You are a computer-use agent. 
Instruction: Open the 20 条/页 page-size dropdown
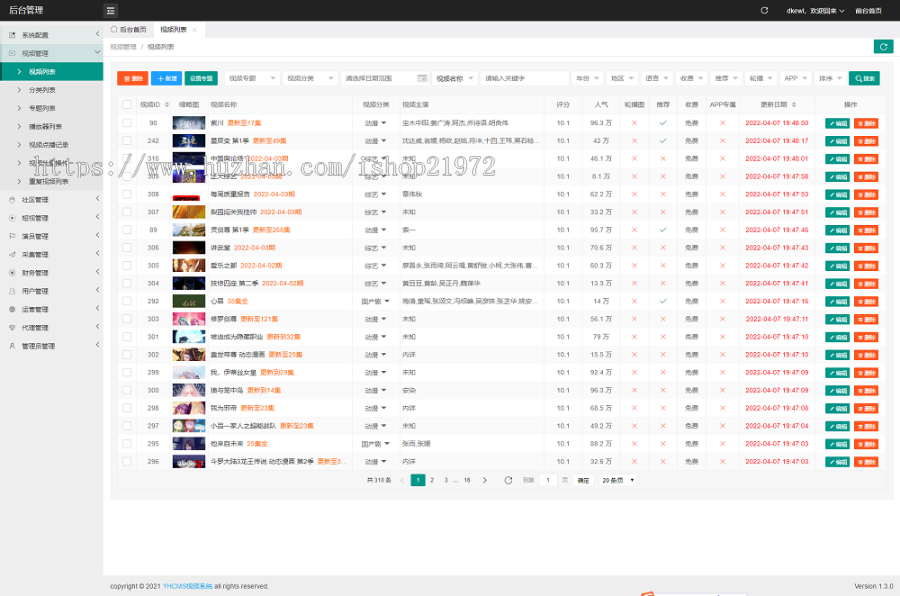(x=618, y=480)
